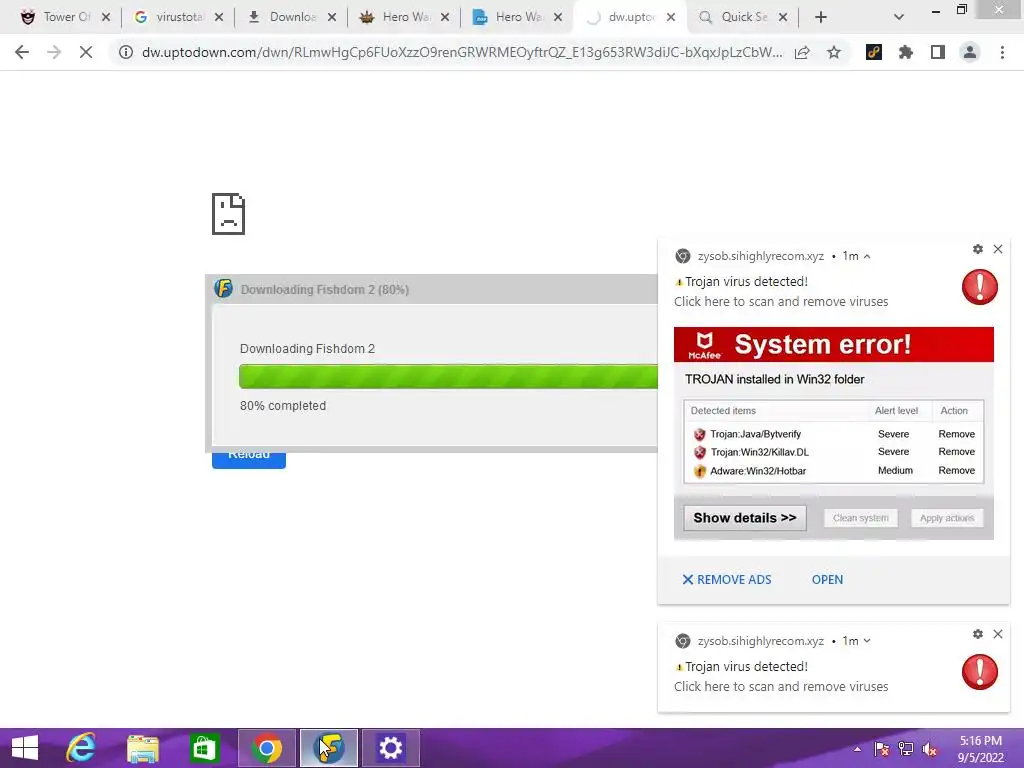Open settings gear of second notification
This screenshot has height=768, width=1024.
pyautogui.click(x=978, y=633)
